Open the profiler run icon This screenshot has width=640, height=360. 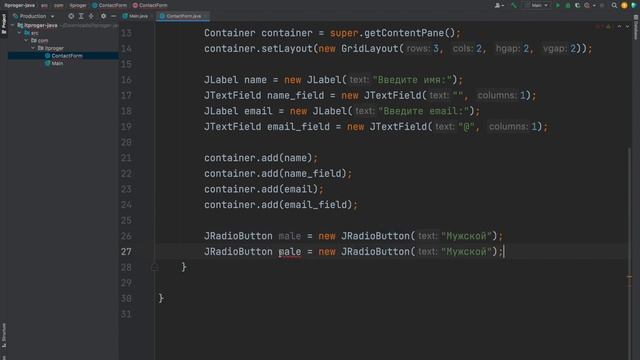coord(588,5)
